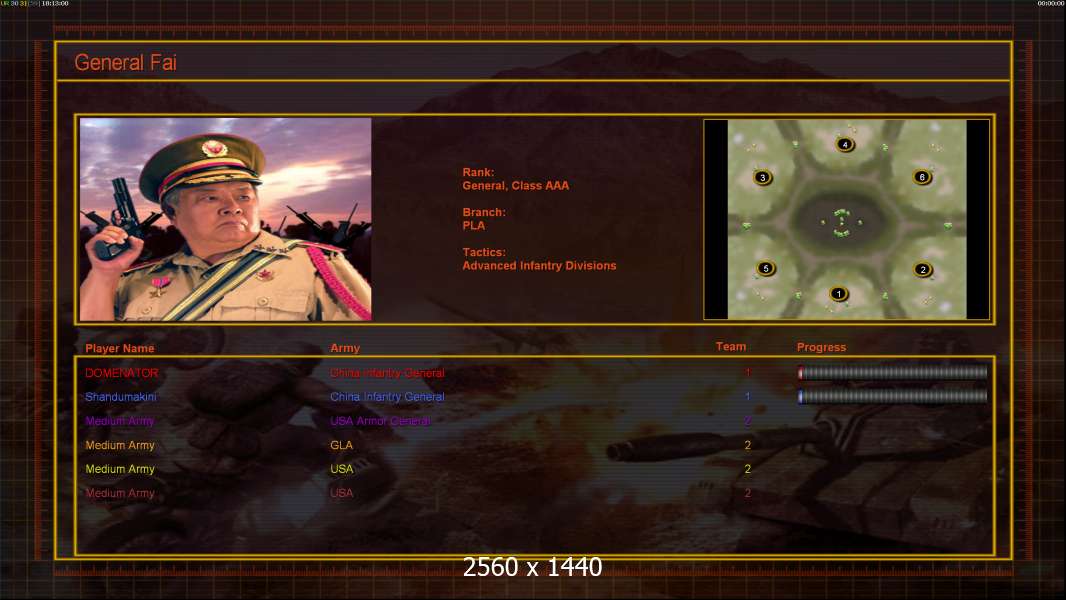Click the center crater of the map preview

(x=842, y=222)
